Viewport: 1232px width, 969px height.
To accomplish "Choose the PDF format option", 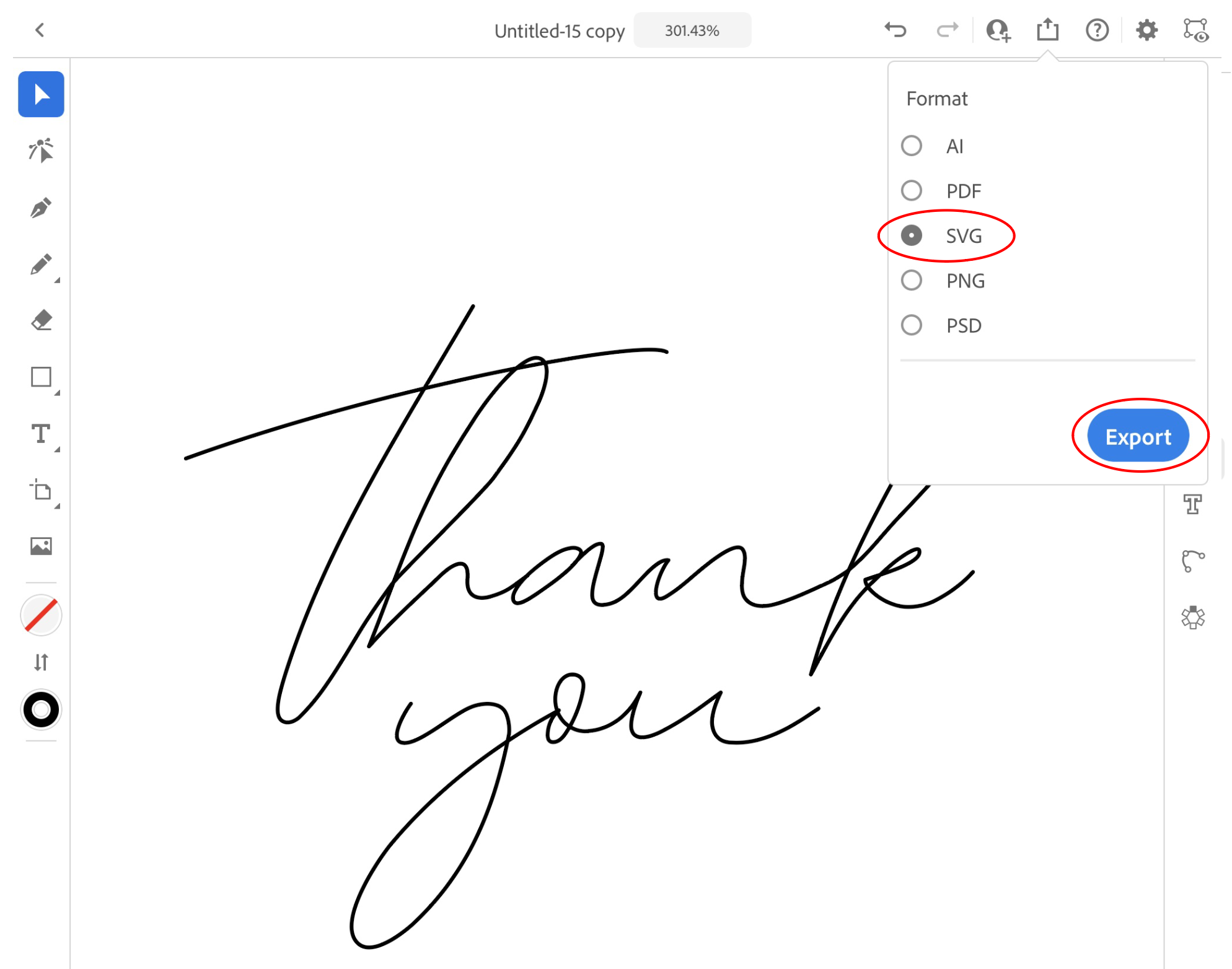I will (x=911, y=191).
